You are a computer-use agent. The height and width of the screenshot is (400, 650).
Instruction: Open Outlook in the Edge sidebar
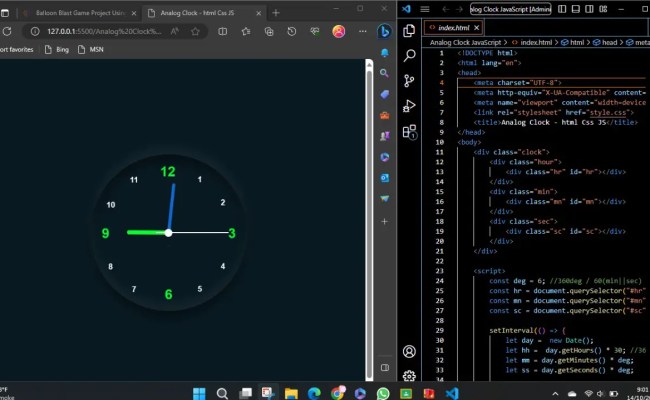click(385, 178)
